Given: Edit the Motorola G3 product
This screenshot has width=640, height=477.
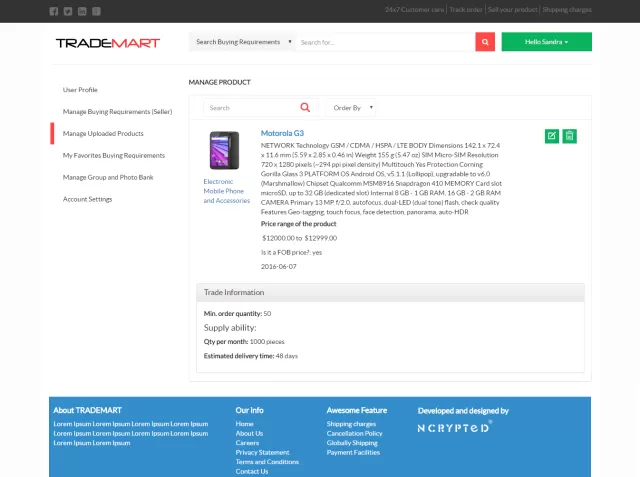Looking at the screenshot, I should pyautogui.click(x=552, y=136).
